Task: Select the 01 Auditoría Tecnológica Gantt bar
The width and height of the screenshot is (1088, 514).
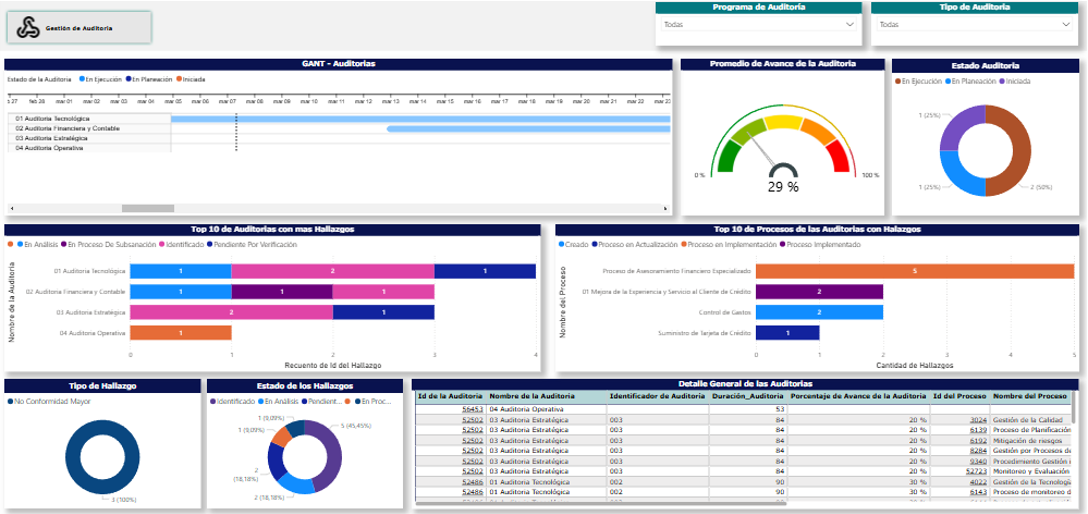Action: coord(420,119)
